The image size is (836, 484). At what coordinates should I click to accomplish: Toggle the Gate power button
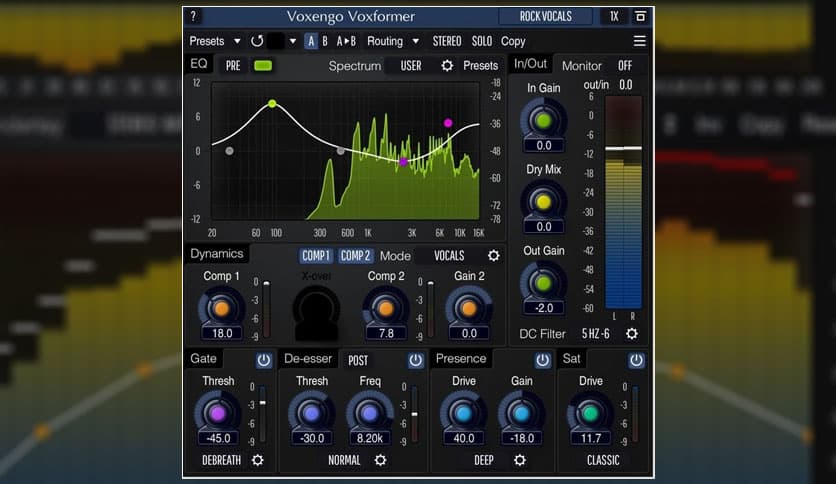point(264,360)
